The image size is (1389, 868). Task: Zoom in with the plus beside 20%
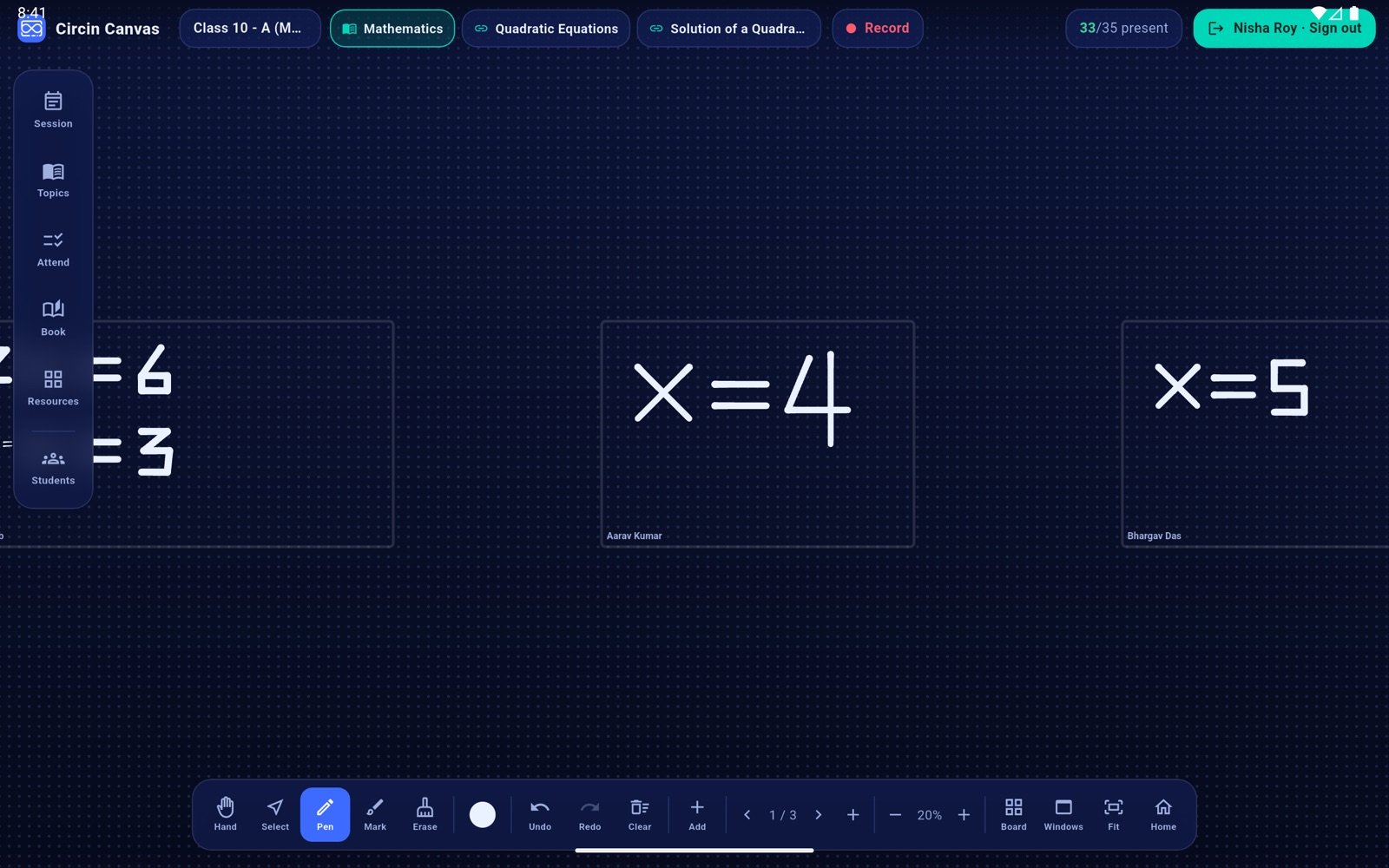[x=964, y=815]
